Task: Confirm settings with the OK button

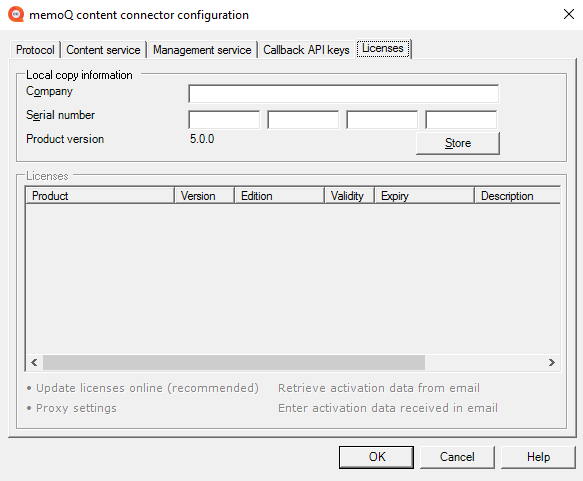Action: 376,457
